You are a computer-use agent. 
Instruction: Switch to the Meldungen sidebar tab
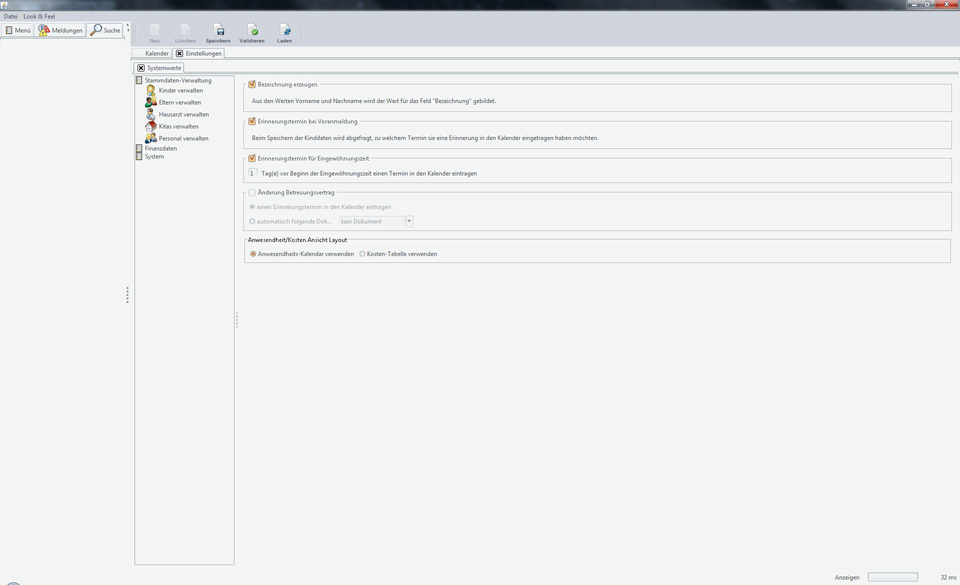tap(60, 30)
